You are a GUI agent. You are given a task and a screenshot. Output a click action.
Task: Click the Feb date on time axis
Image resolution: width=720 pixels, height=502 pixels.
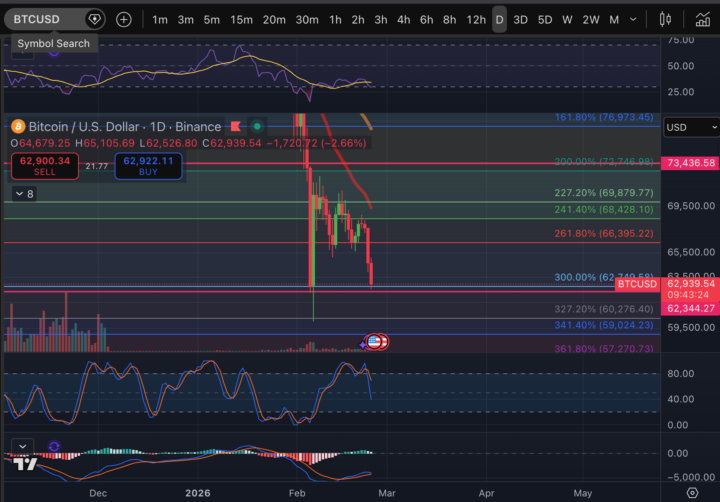[x=297, y=493]
